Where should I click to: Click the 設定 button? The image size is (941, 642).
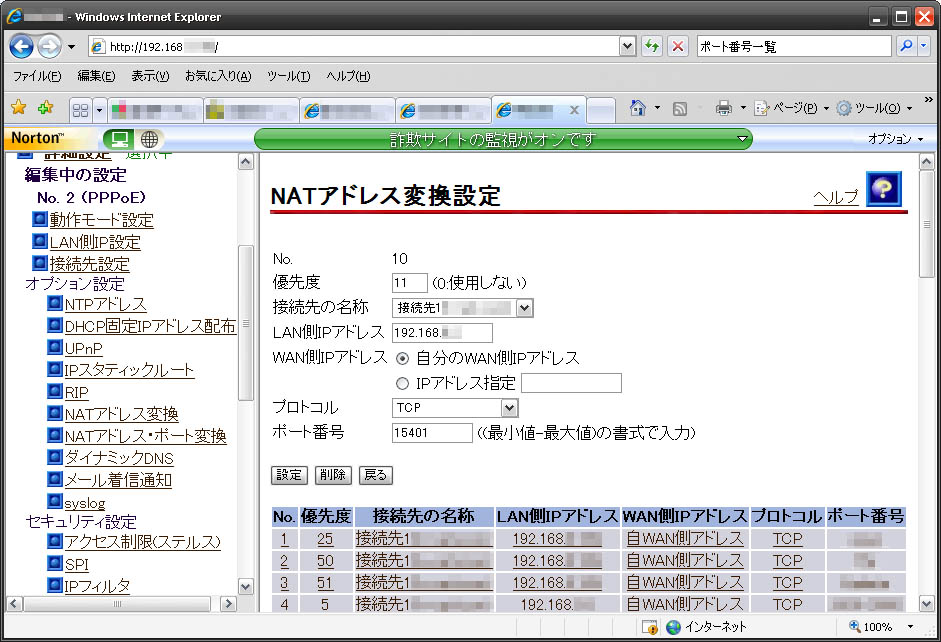coord(289,475)
